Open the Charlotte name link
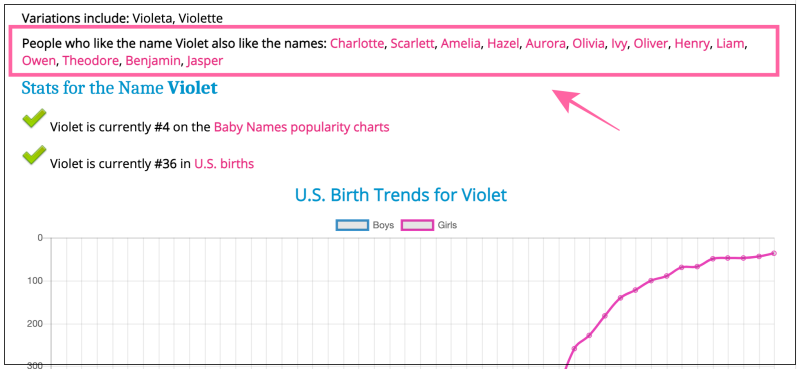 (357, 43)
